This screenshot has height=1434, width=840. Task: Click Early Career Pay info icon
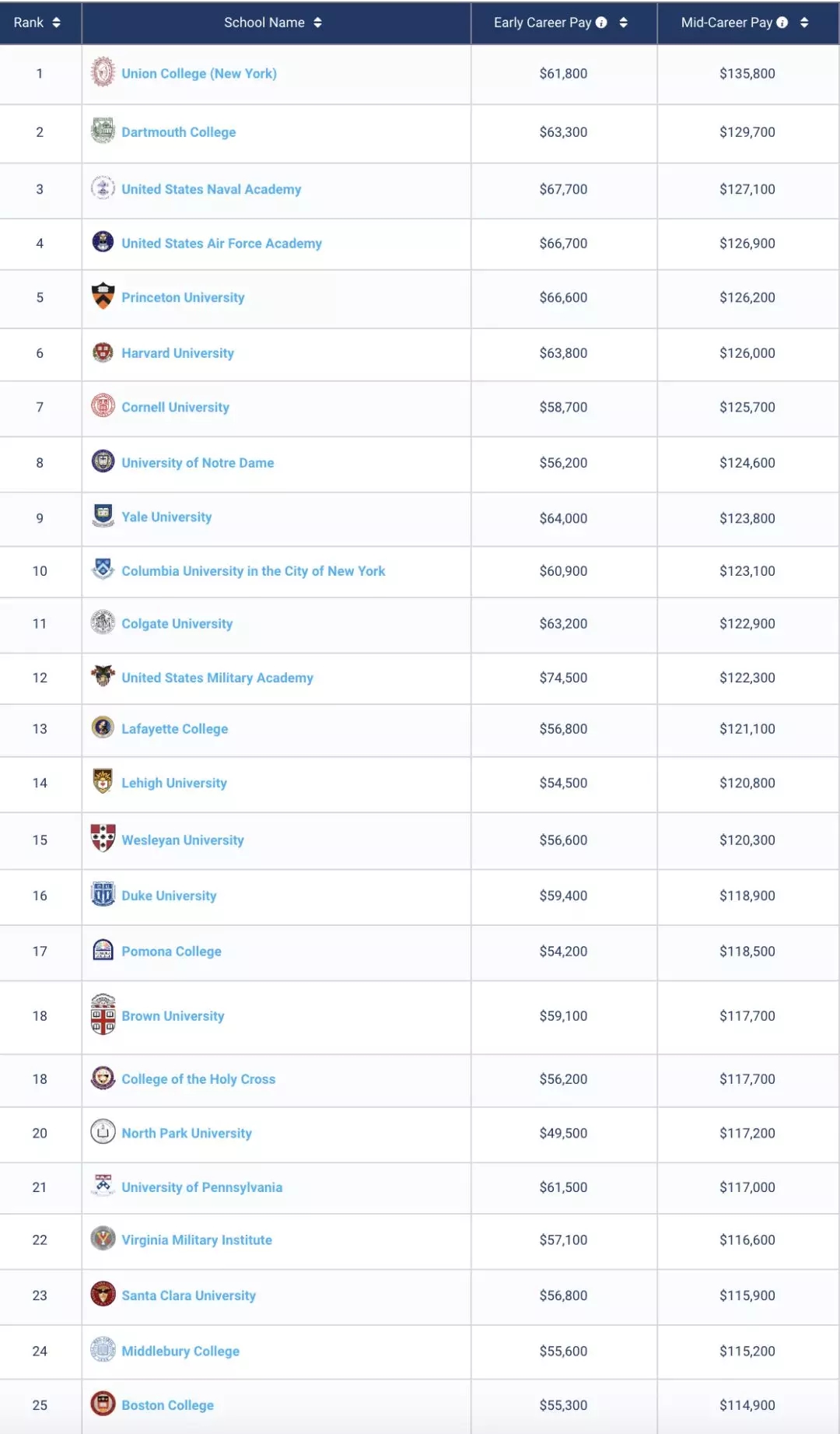(601, 23)
